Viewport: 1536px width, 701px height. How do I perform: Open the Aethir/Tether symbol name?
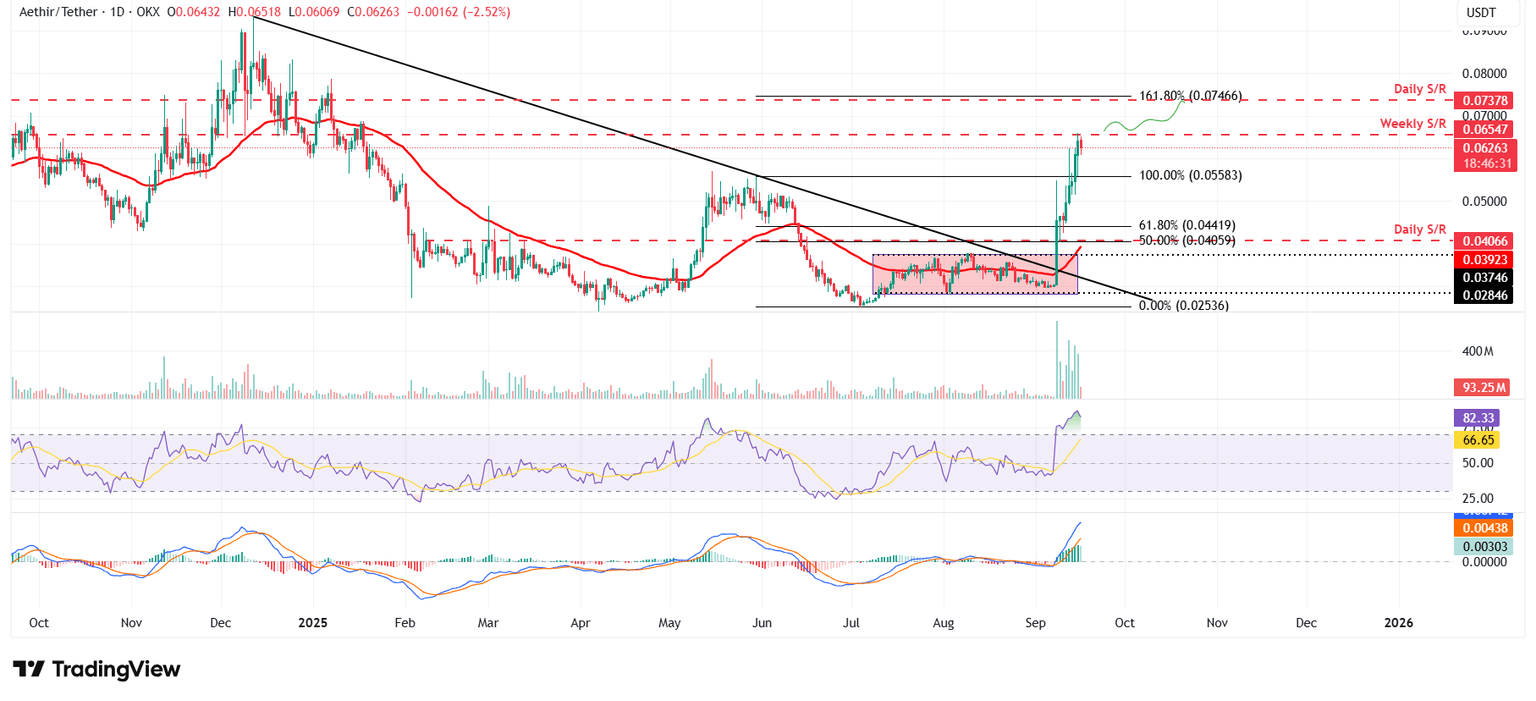point(60,13)
